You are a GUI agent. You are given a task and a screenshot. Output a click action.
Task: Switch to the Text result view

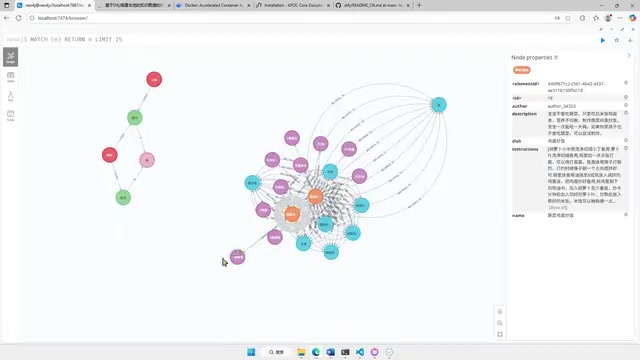click(11, 96)
